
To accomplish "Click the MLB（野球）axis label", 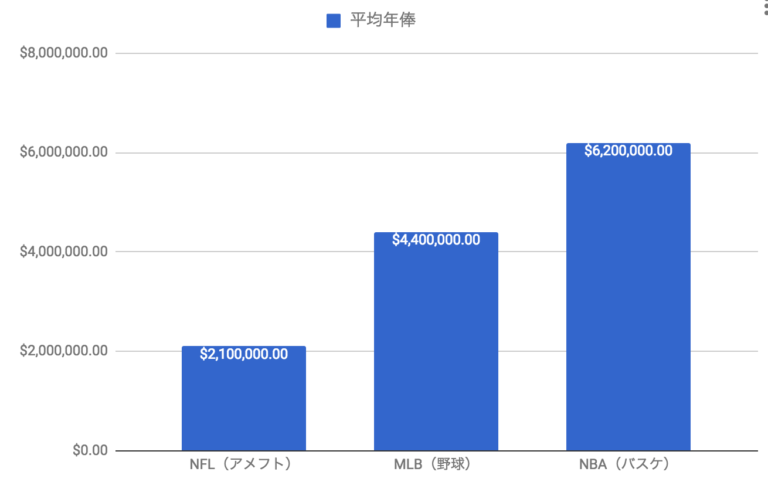I will click(432, 464).
